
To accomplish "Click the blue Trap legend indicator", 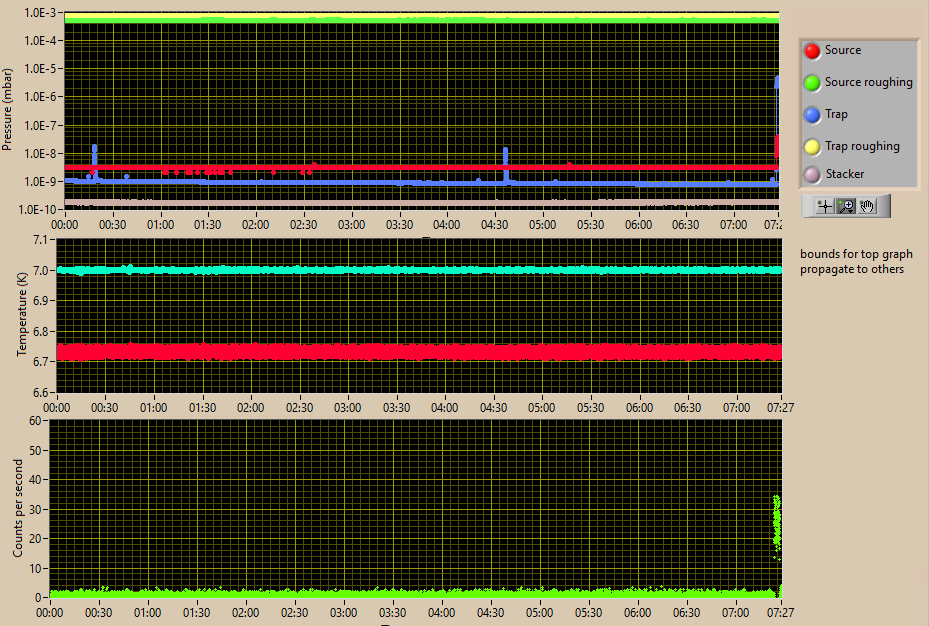I will pyautogui.click(x=812, y=114).
